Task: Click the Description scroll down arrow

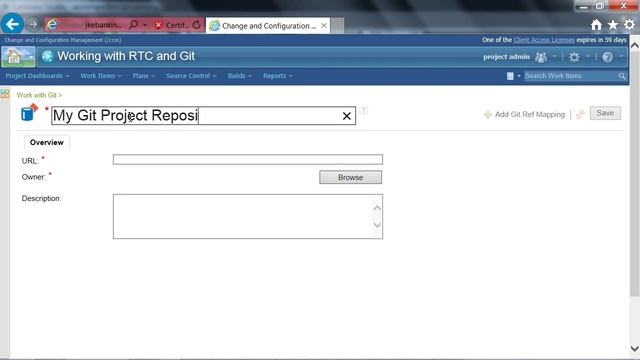Action: [x=377, y=224]
